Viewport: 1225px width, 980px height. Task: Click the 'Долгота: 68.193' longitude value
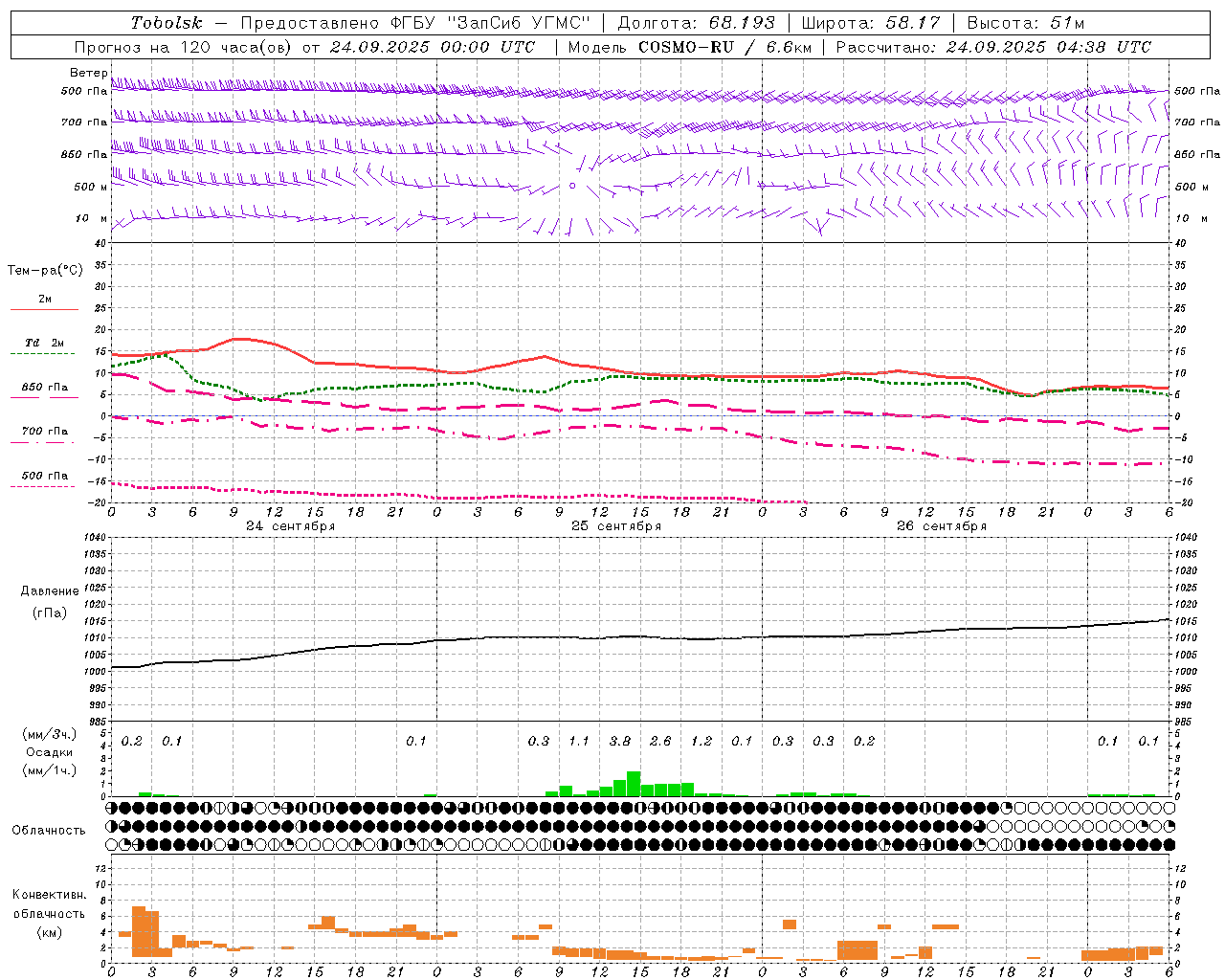(696, 23)
